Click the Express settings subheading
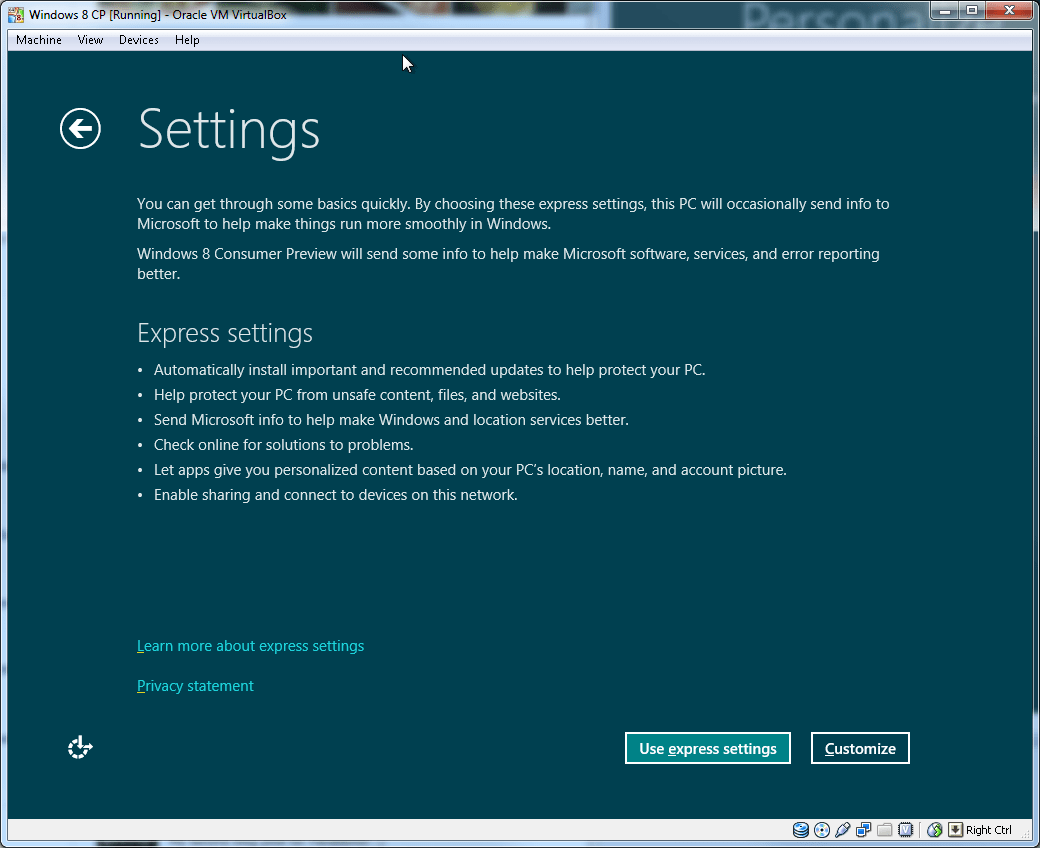1040x848 pixels. [x=225, y=333]
